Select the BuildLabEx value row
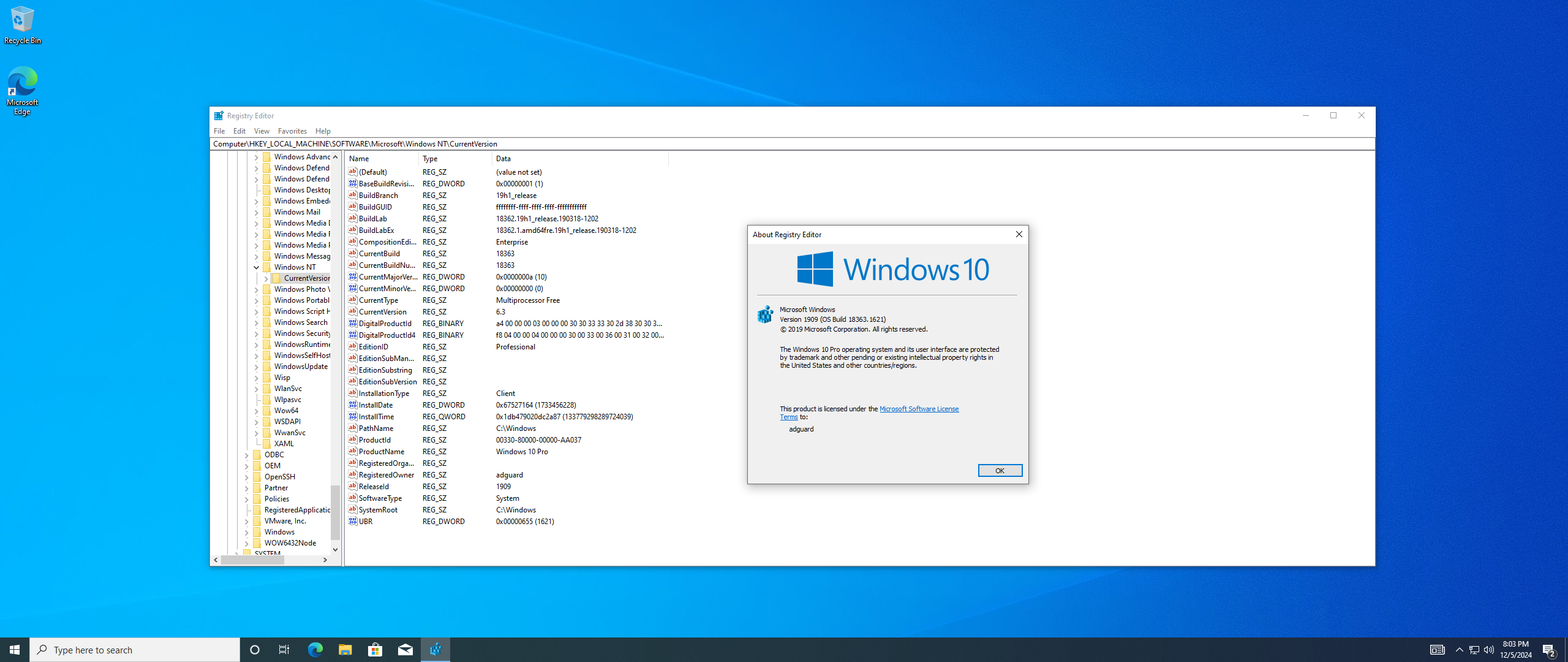 point(507,230)
